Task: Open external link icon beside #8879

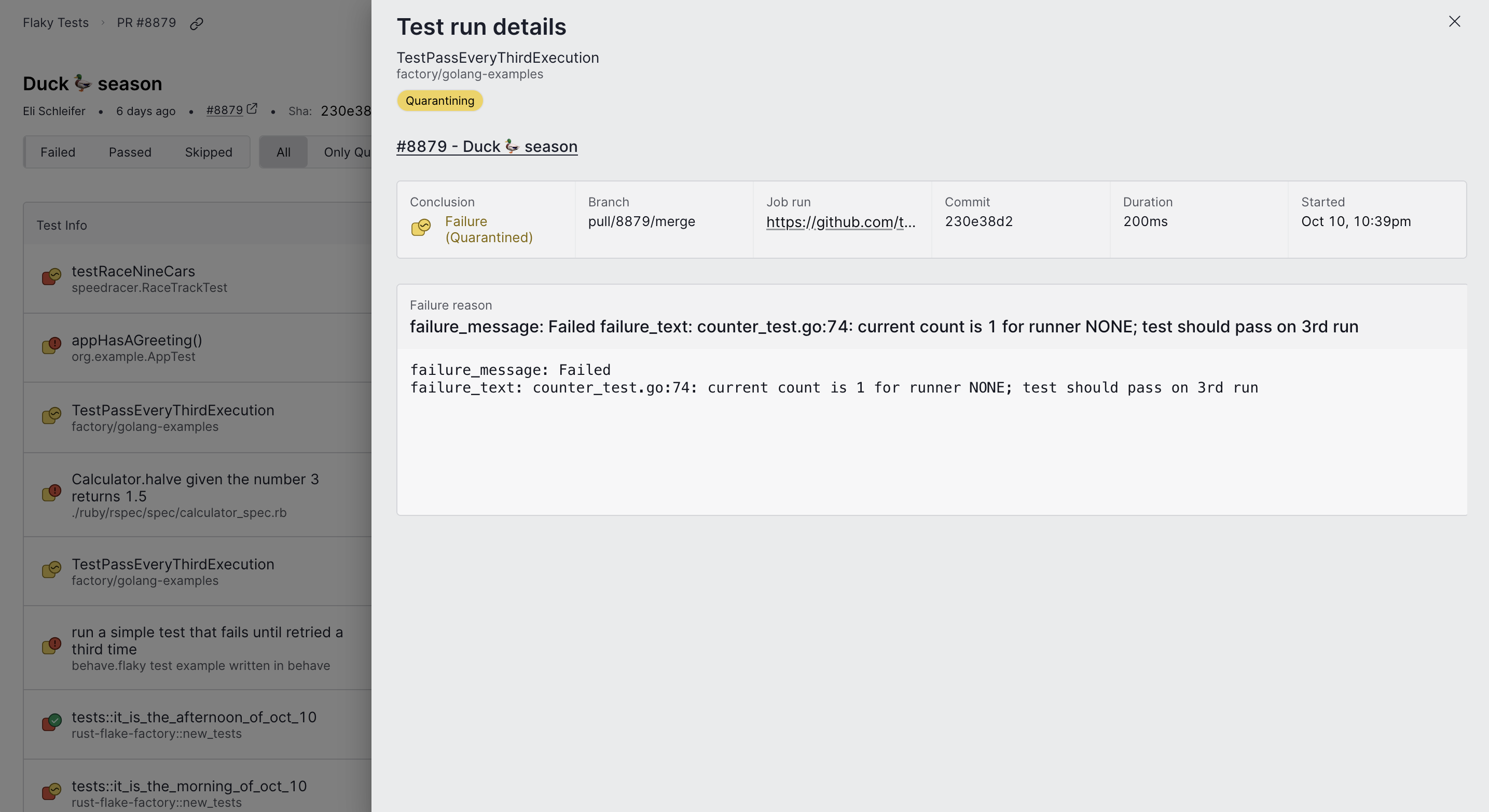Action: pos(252,108)
